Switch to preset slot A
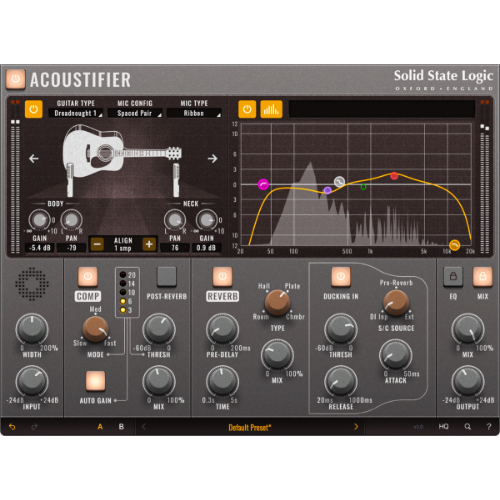The height and width of the screenshot is (500, 500). click(x=100, y=427)
